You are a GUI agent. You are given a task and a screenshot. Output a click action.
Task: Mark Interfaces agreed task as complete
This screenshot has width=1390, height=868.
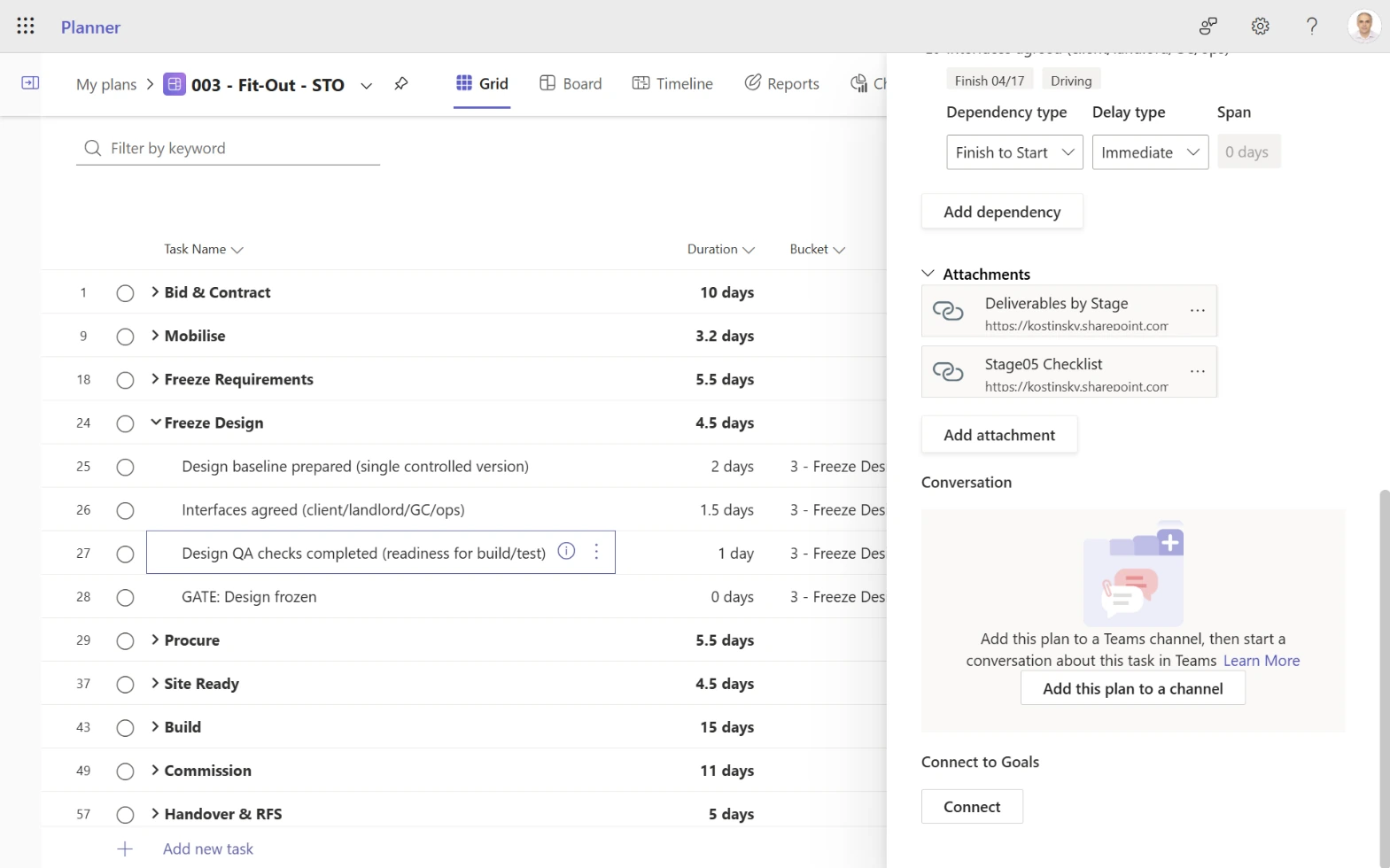125,510
